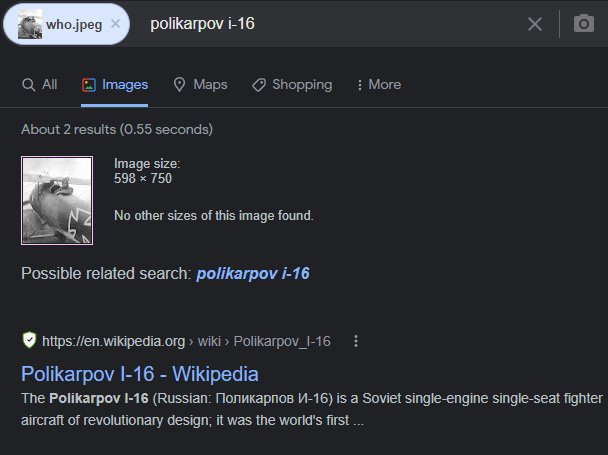Click the About 2 results count text
Viewport: 608px width, 455px height.
[117, 129]
